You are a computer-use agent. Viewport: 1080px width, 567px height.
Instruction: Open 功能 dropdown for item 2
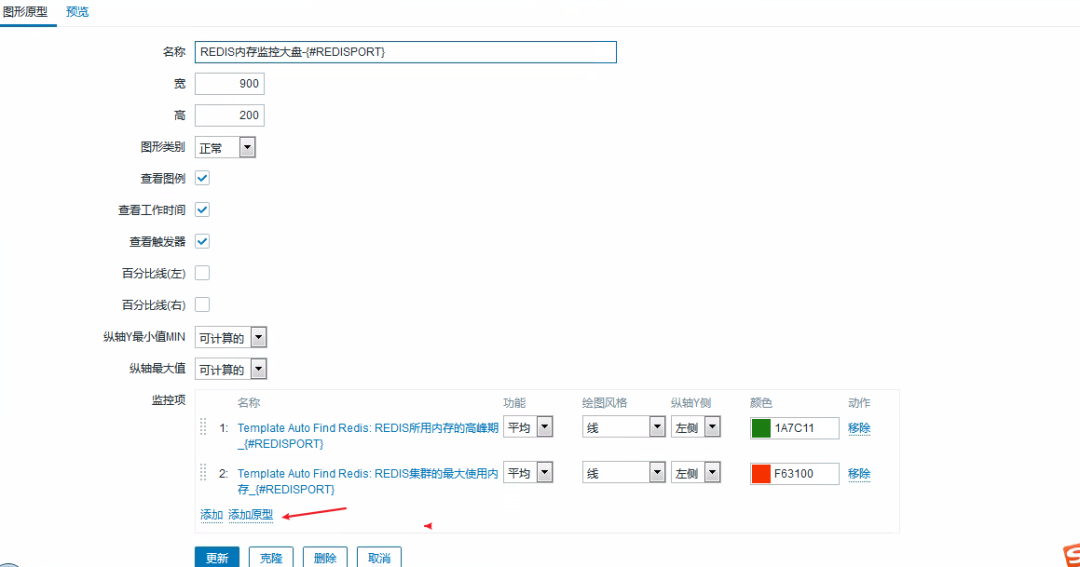pyautogui.click(x=528, y=473)
